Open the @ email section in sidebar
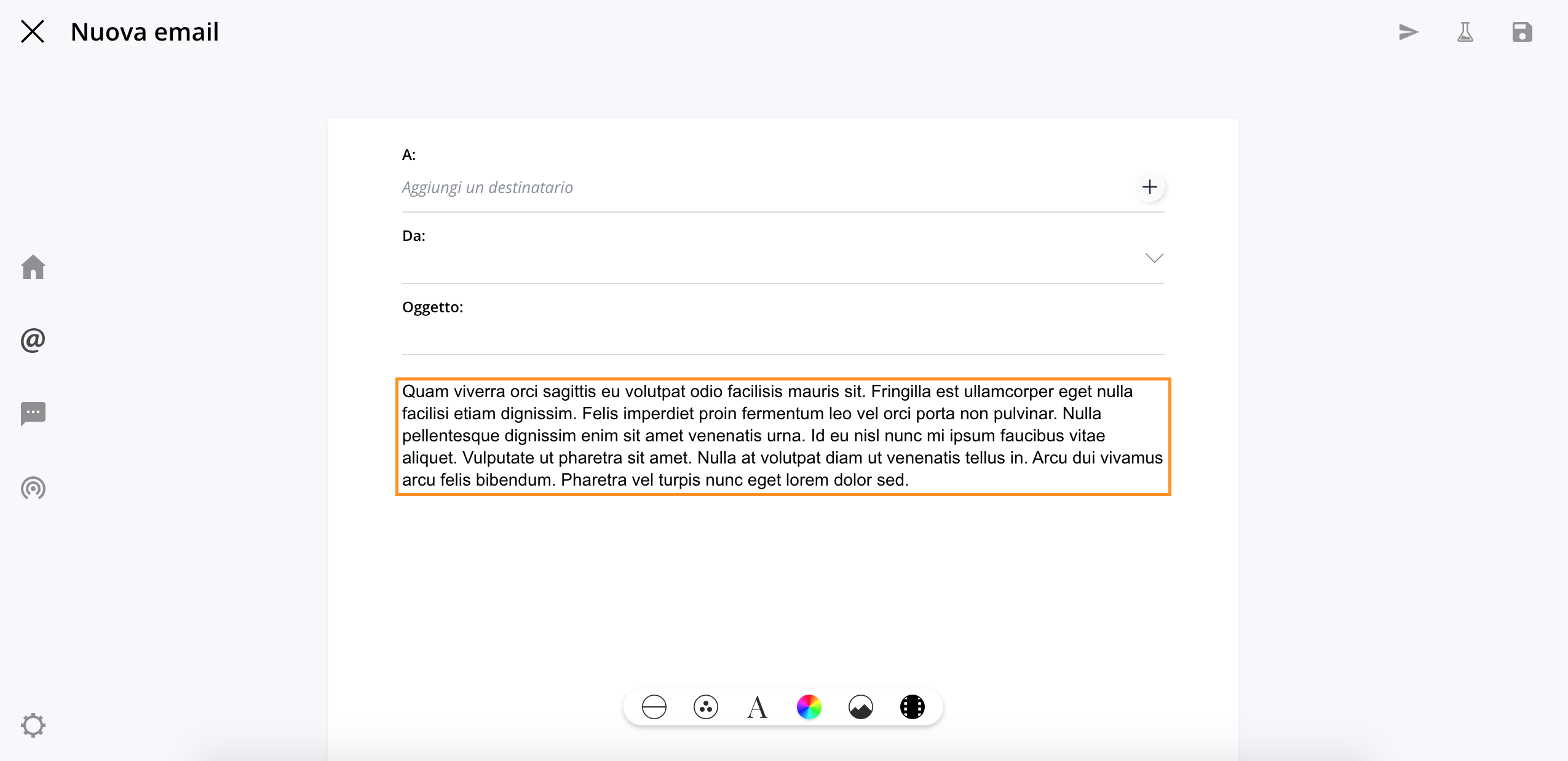Image resolution: width=1568 pixels, height=761 pixels. (x=33, y=340)
